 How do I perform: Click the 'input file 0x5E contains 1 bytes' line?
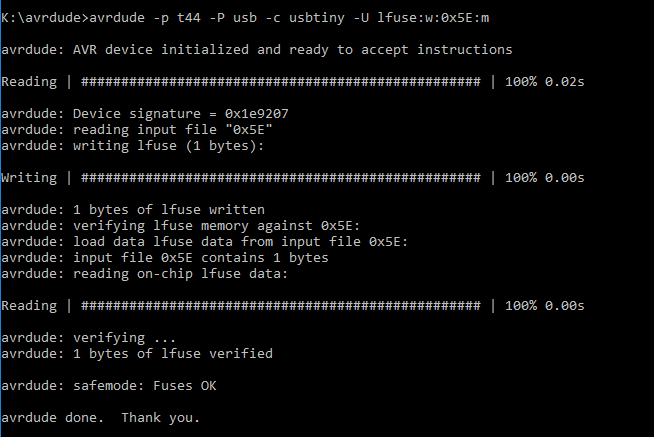coord(165,258)
